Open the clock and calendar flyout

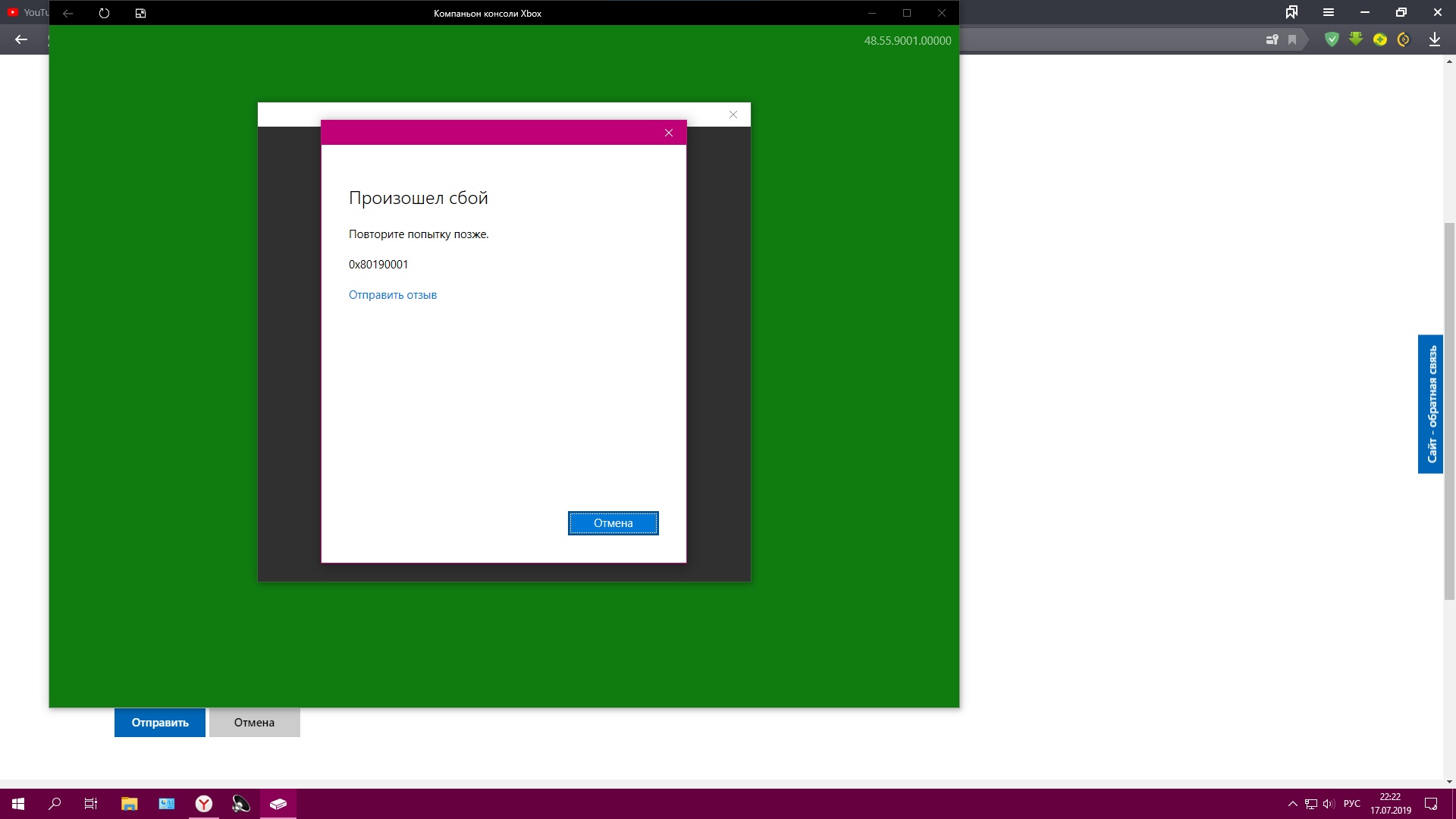(x=1391, y=804)
